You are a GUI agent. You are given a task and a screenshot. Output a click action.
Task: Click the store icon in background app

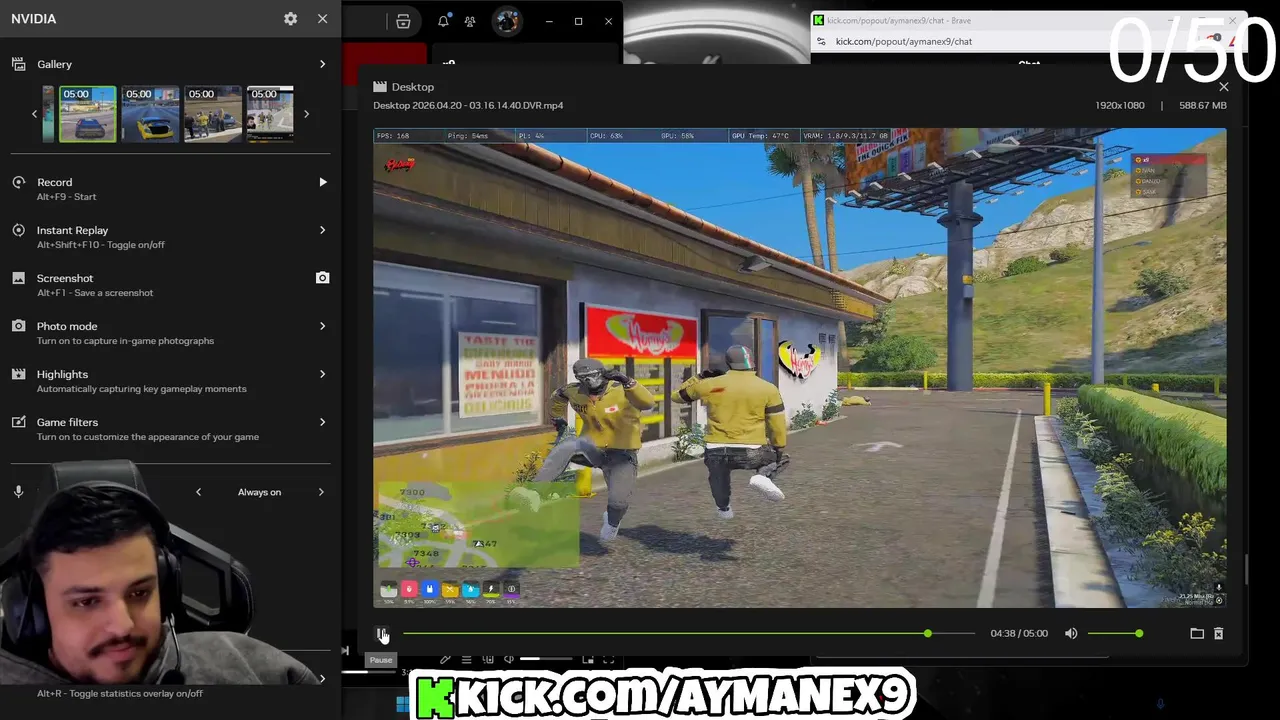point(403,21)
